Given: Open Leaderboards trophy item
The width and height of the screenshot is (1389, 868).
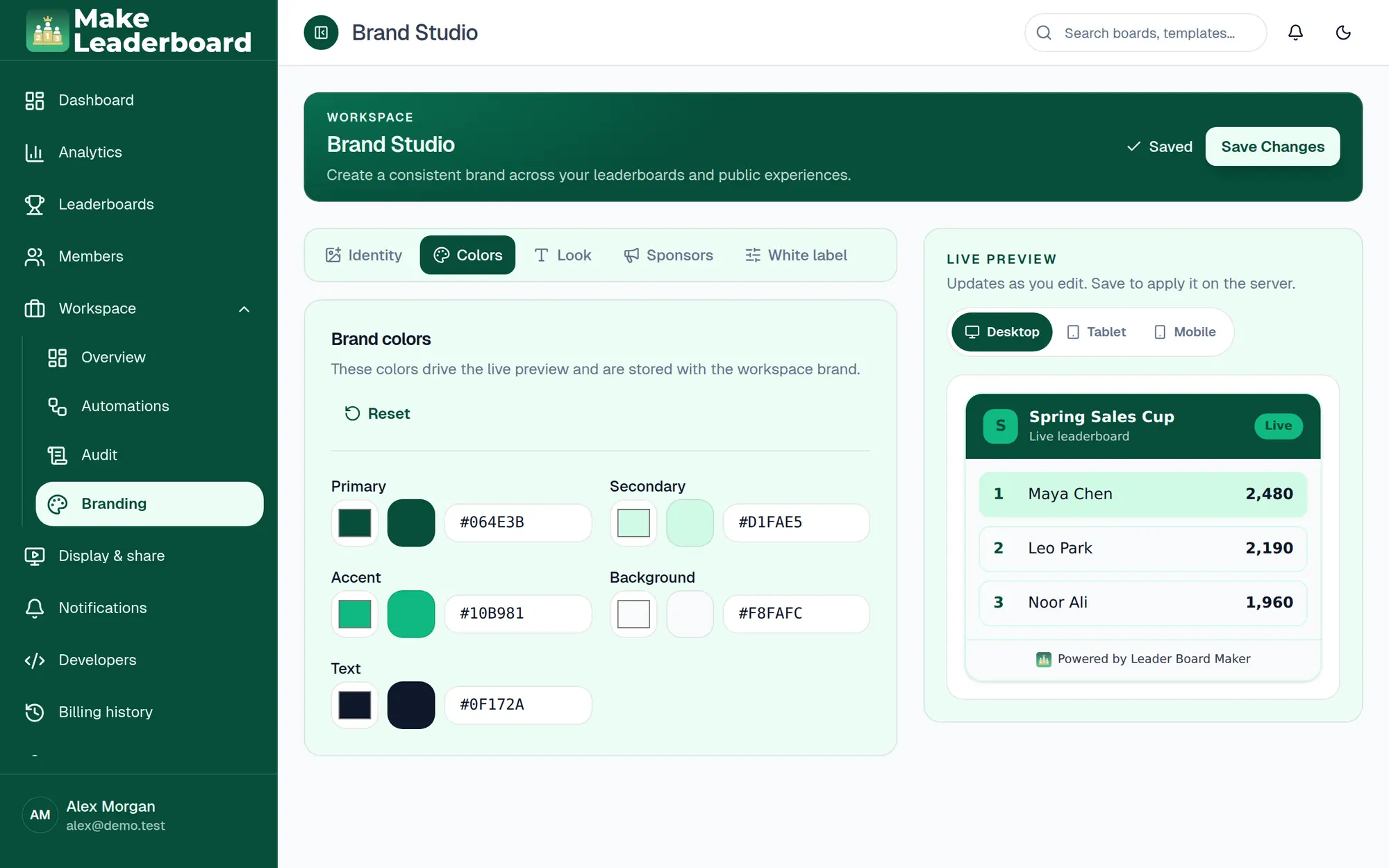Looking at the screenshot, I should coord(139,204).
